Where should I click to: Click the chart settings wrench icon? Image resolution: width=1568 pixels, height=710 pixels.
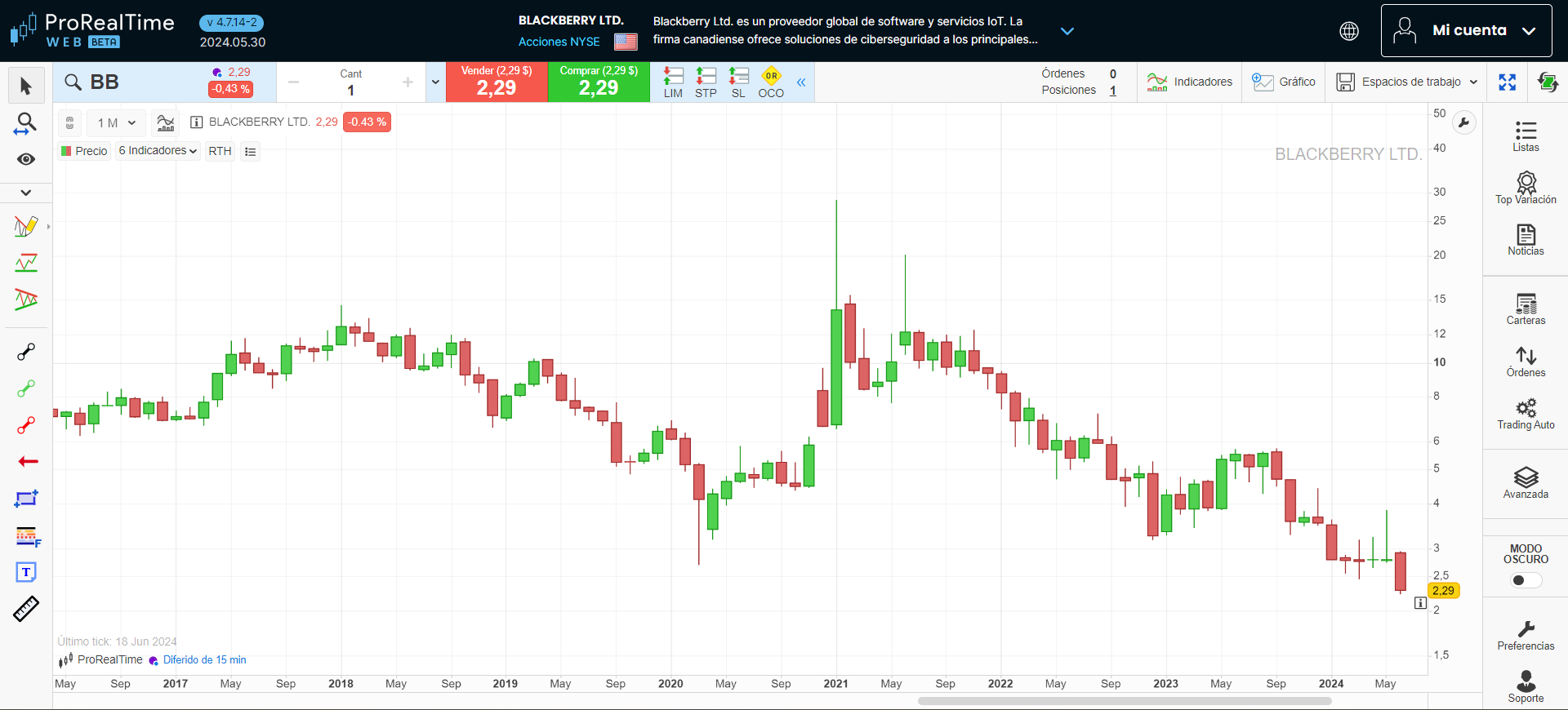[x=1464, y=123]
